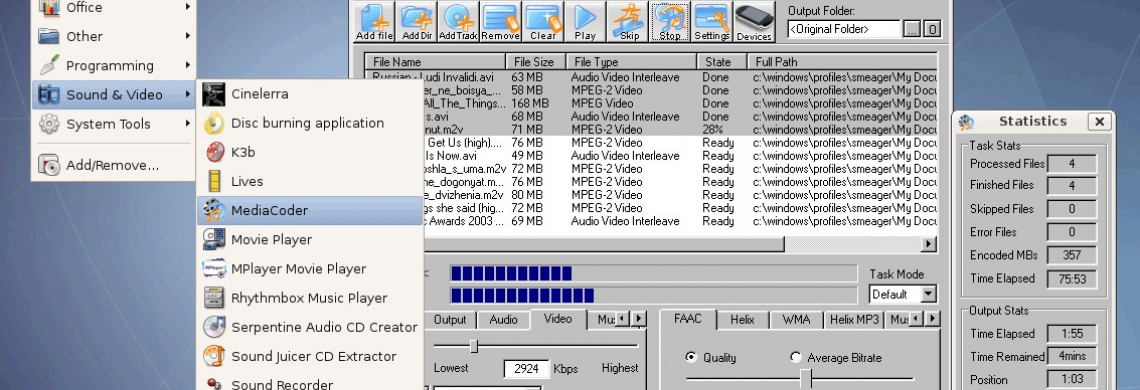1140x390 pixels.
Task: Click the Sound Recorder icon
Action: [x=214, y=383]
